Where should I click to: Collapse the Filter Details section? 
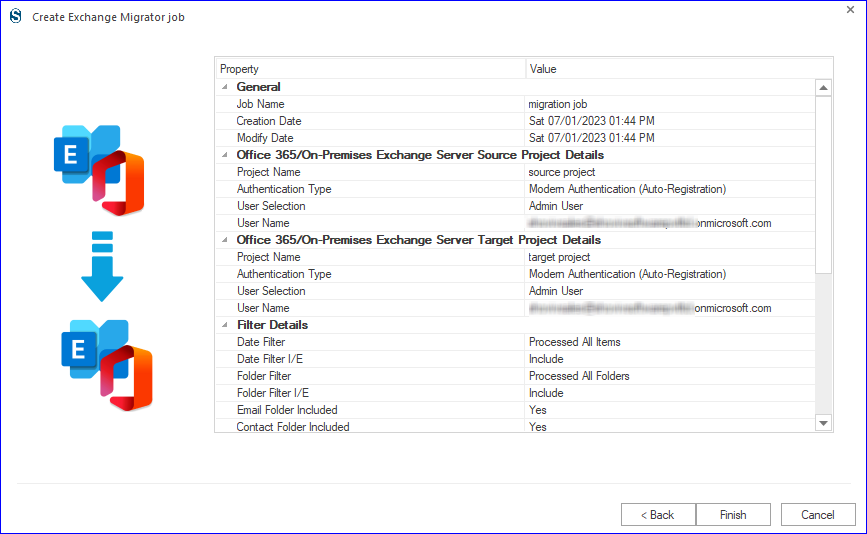tap(224, 325)
